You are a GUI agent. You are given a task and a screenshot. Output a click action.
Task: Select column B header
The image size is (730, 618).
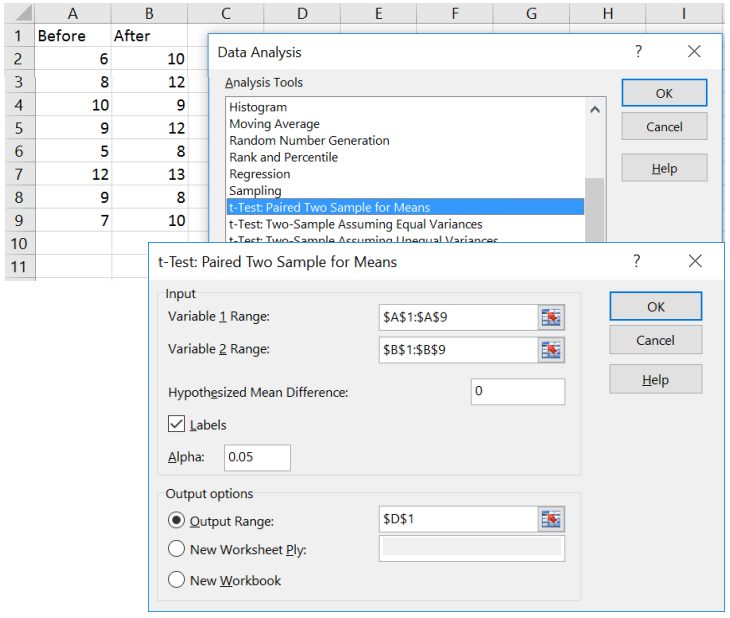click(x=149, y=14)
